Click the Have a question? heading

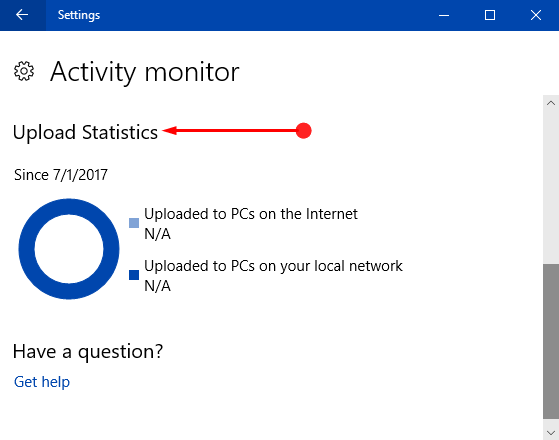(x=88, y=352)
